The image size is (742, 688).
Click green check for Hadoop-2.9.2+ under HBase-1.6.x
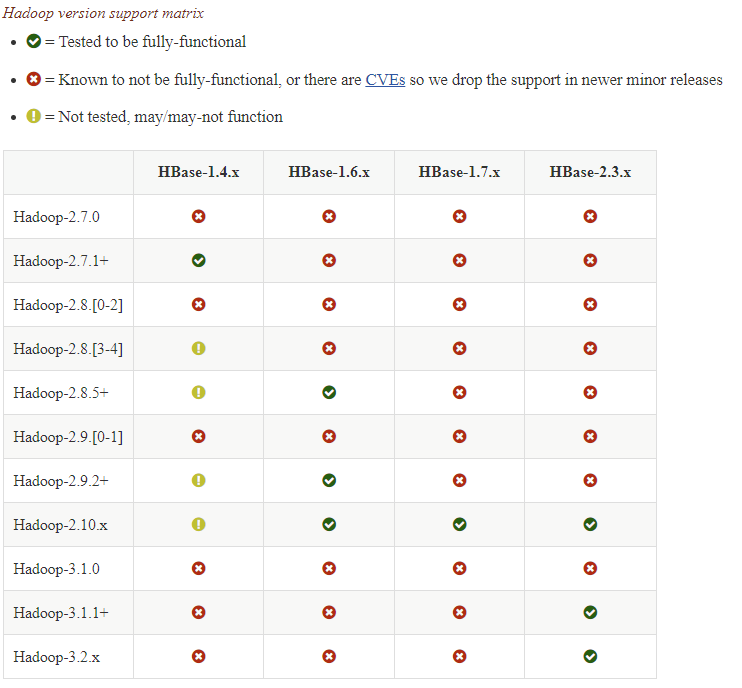[x=329, y=480]
